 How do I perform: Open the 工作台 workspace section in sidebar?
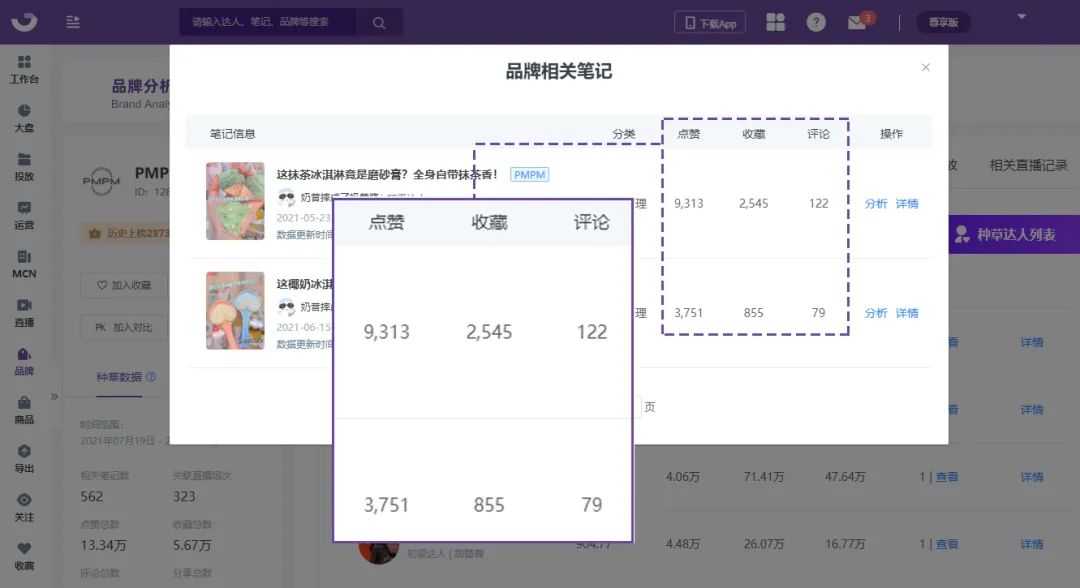[24, 70]
